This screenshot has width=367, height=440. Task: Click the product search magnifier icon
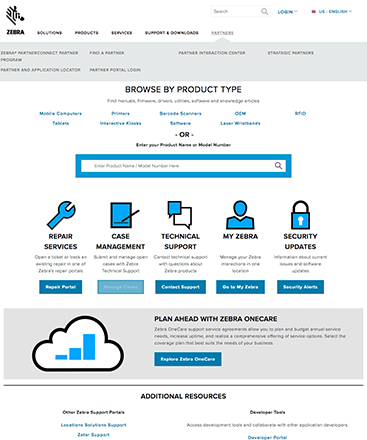(278, 166)
